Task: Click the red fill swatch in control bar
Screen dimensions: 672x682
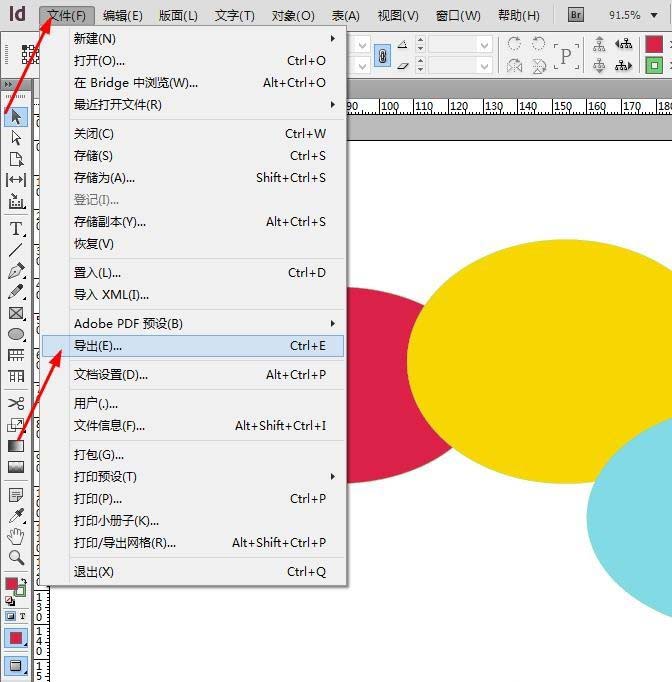Action: [654, 44]
